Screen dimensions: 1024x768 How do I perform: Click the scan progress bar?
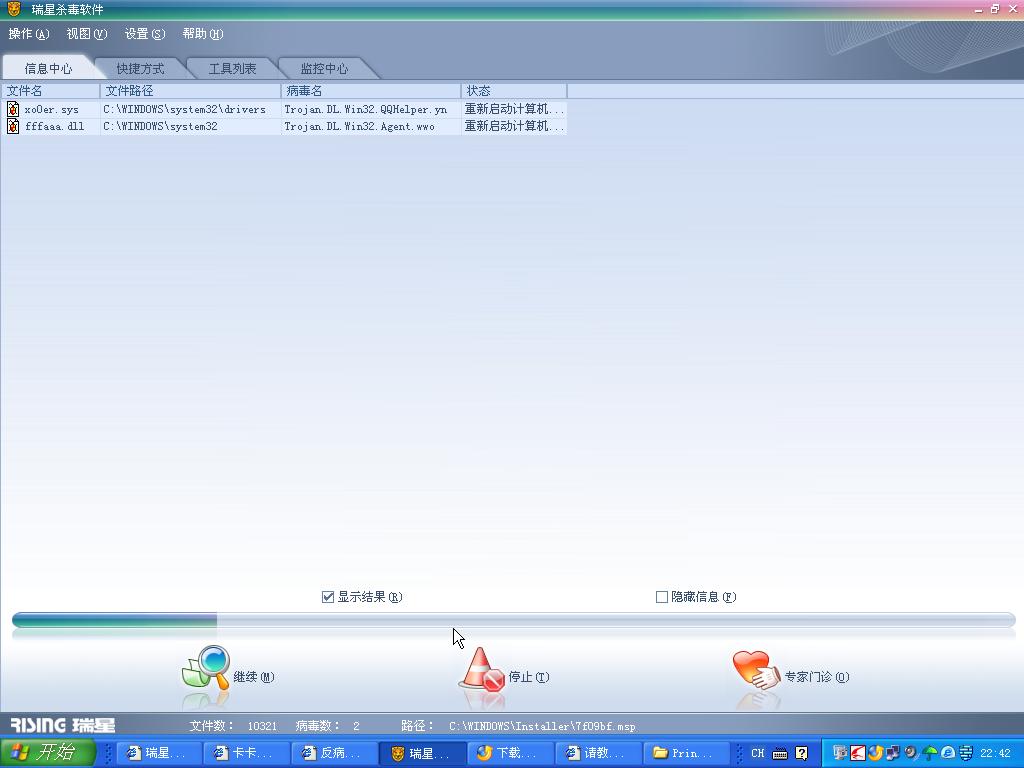(x=513, y=620)
